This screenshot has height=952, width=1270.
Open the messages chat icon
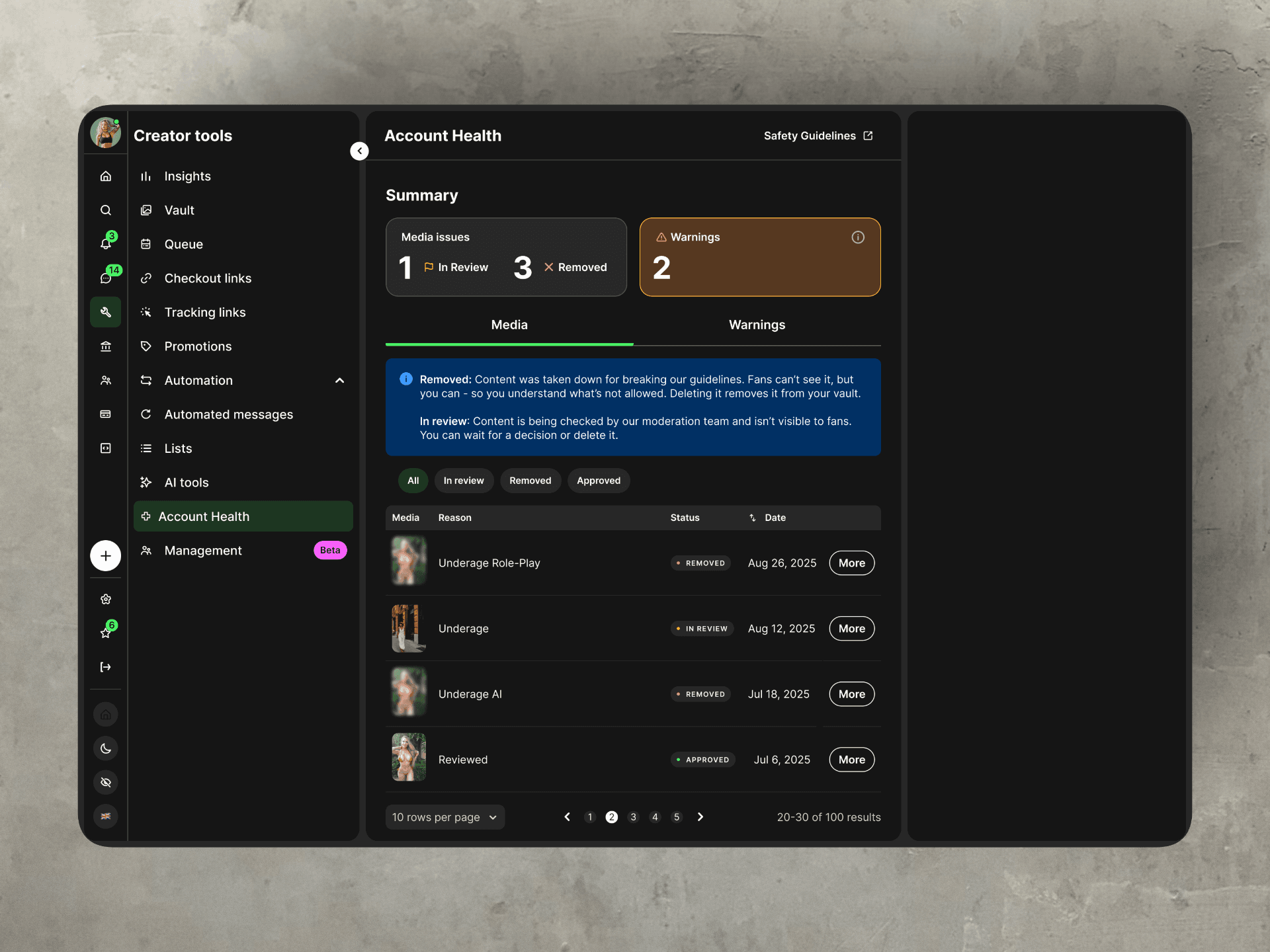point(106,278)
